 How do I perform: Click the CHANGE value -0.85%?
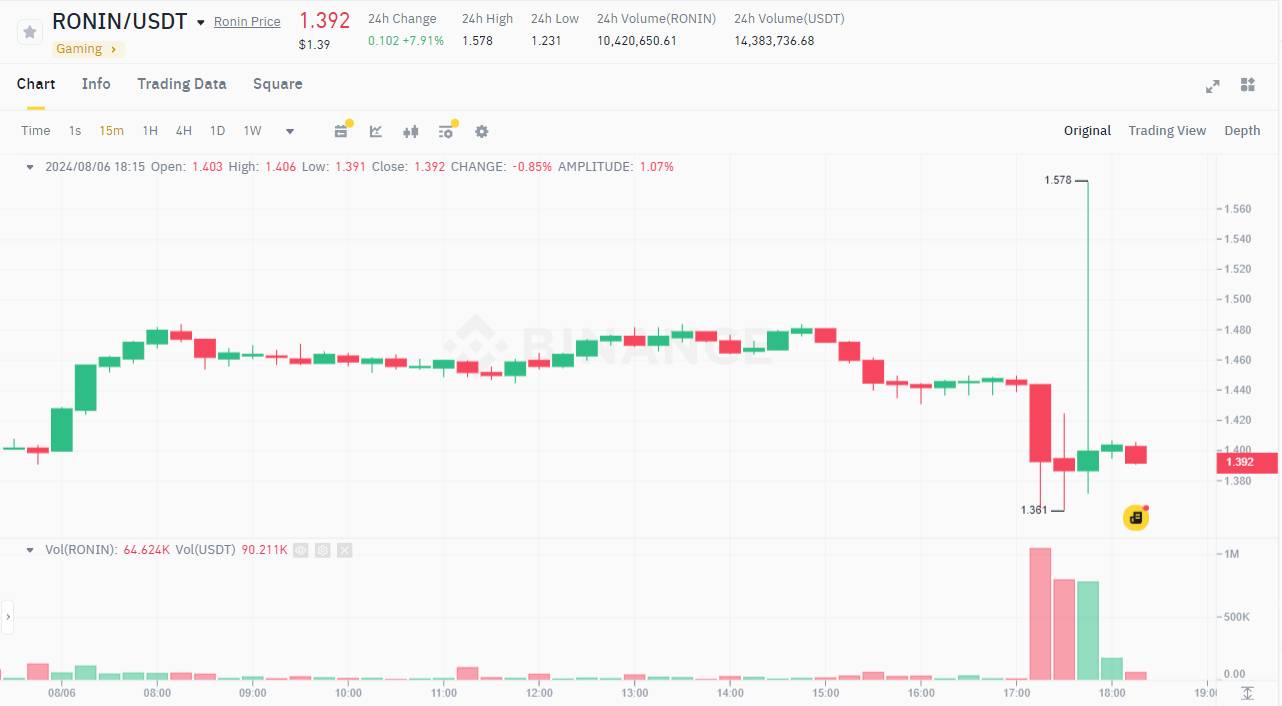click(x=533, y=167)
